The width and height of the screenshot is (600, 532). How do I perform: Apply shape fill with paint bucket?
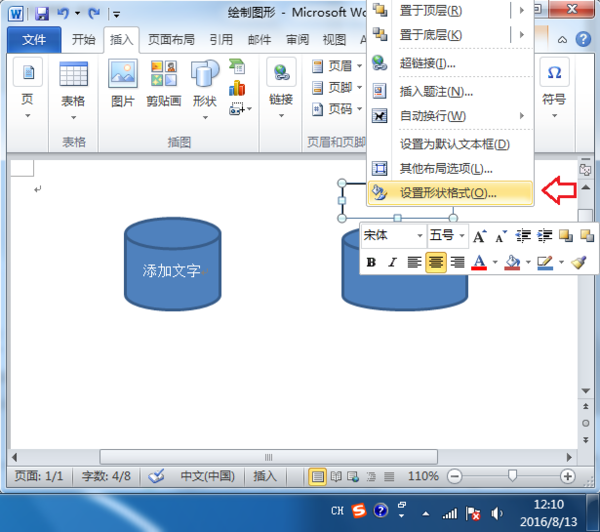click(512, 262)
